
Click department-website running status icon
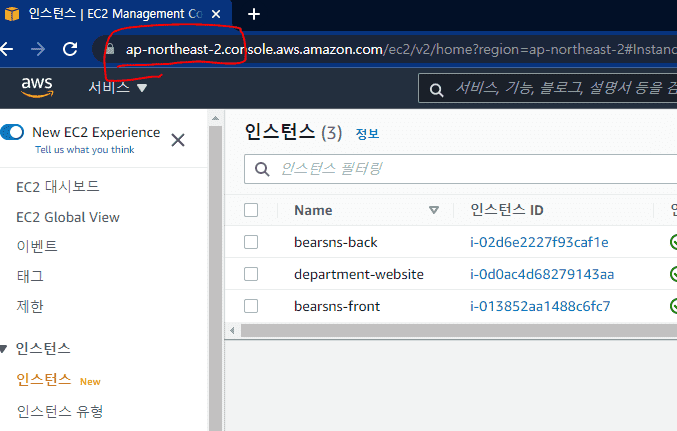tap(673, 274)
